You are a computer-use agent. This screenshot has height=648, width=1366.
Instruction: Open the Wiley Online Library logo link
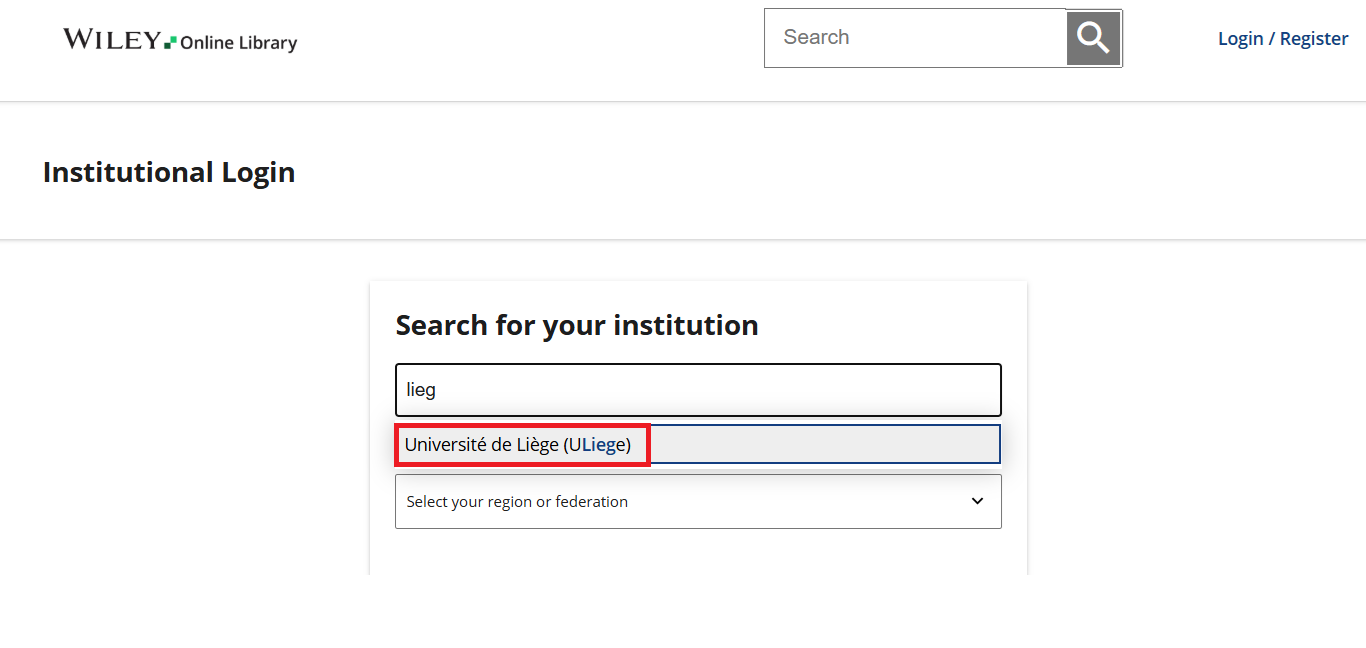point(180,40)
